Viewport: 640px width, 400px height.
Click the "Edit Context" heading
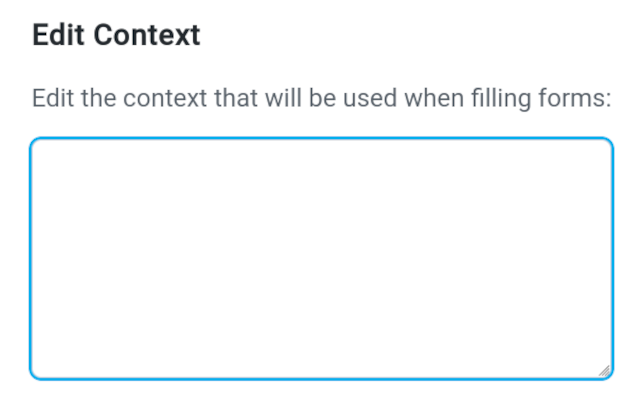[x=116, y=35]
